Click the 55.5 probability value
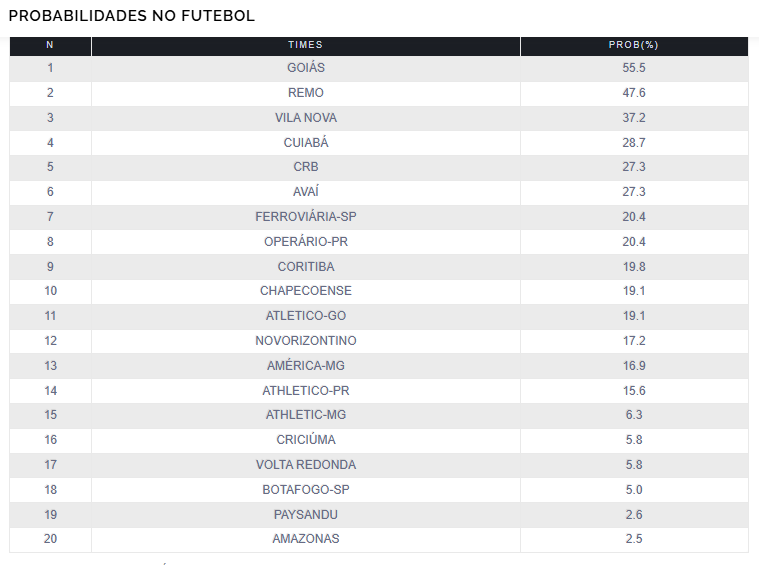This screenshot has height=565, width=759. pos(634,68)
